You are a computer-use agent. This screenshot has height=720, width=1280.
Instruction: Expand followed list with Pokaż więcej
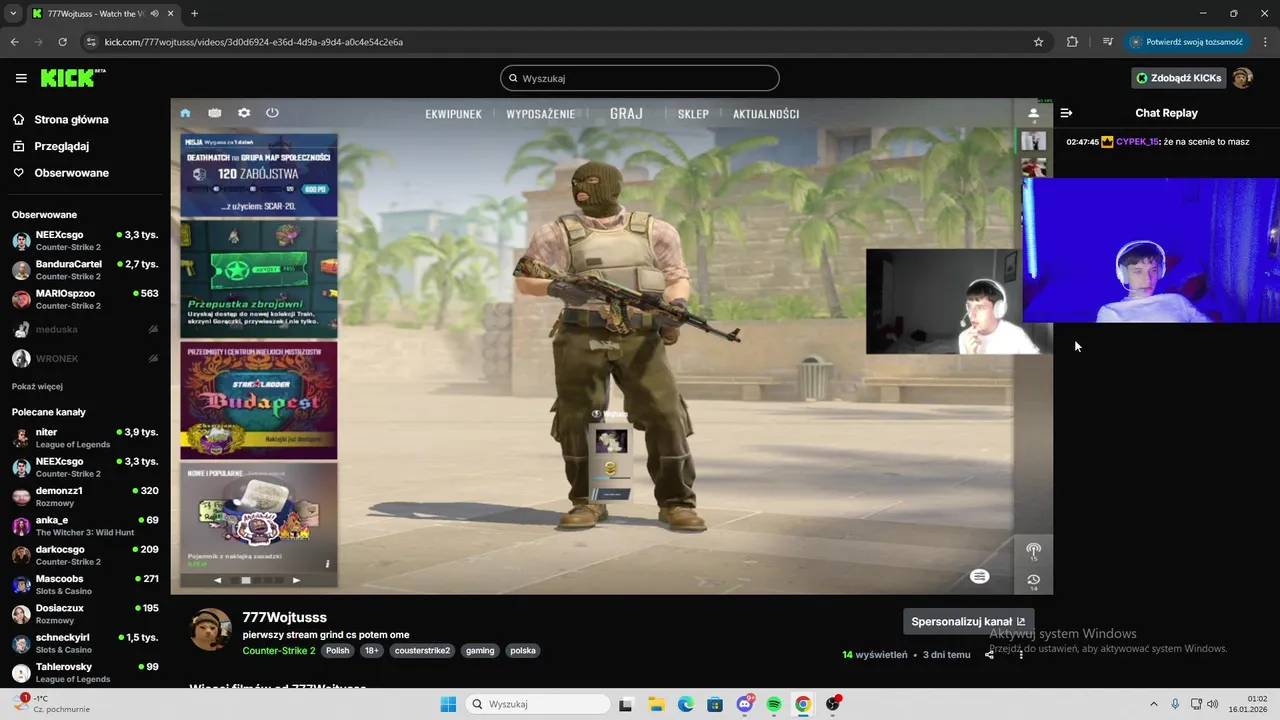click(x=37, y=386)
